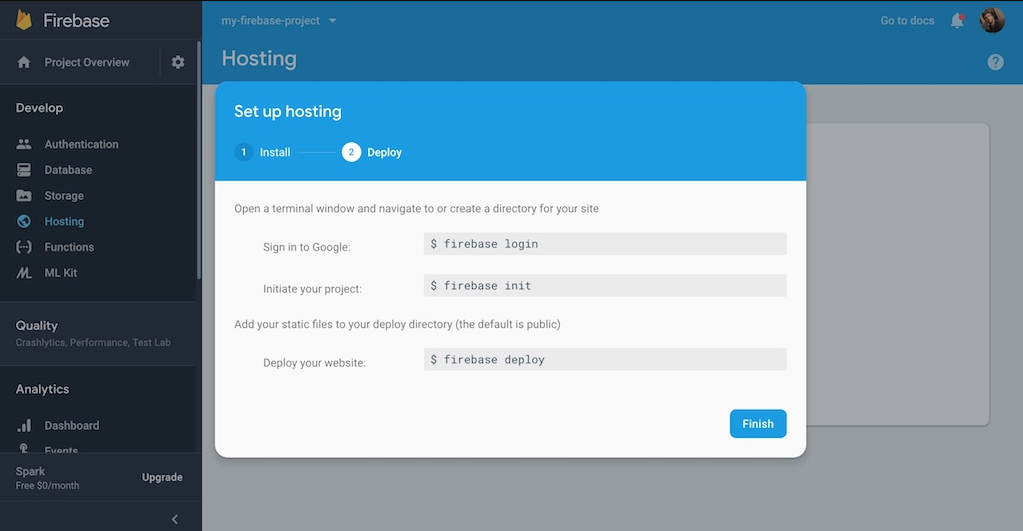The width and height of the screenshot is (1023, 531).
Task: Click Spark Free $0/month plan text
Action: pyautogui.click(x=48, y=478)
